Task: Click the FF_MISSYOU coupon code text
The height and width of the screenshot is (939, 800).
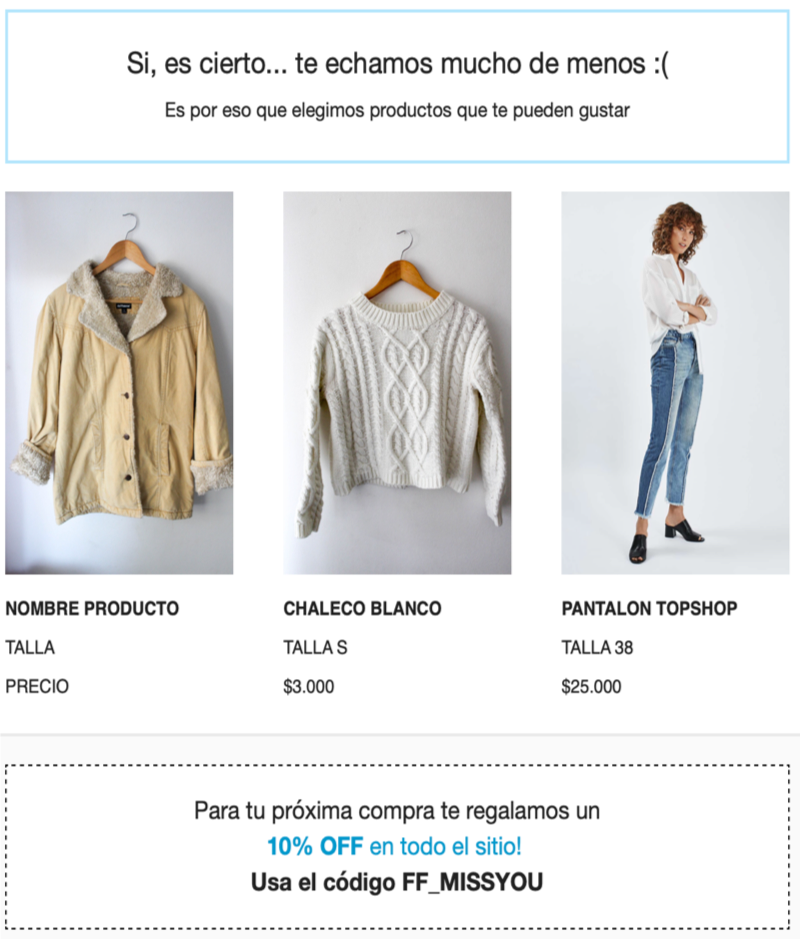Action: tap(472, 882)
